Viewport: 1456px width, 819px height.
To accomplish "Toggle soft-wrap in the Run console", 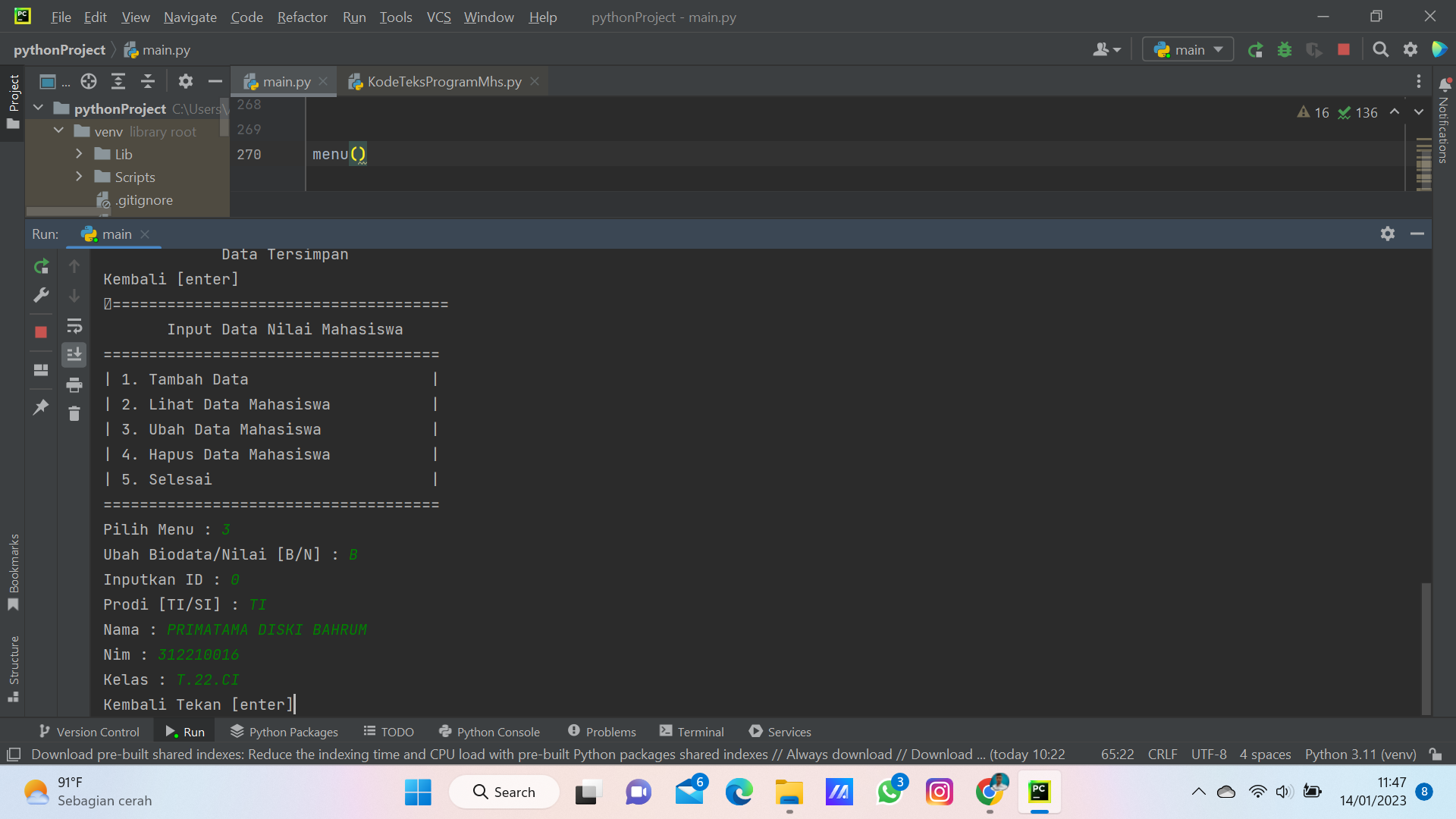I will pyautogui.click(x=74, y=326).
